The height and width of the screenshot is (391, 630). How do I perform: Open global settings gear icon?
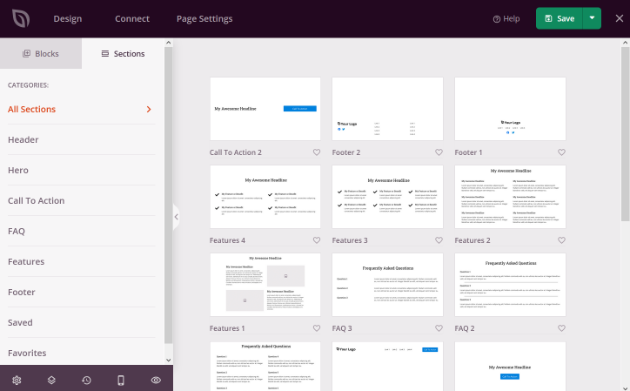(16, 380)
